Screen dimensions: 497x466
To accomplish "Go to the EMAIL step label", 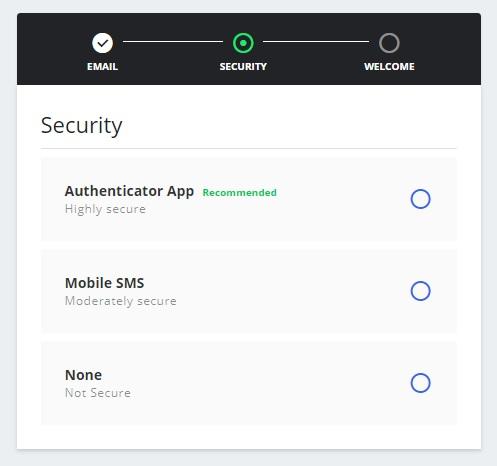I will click(102, 67).
